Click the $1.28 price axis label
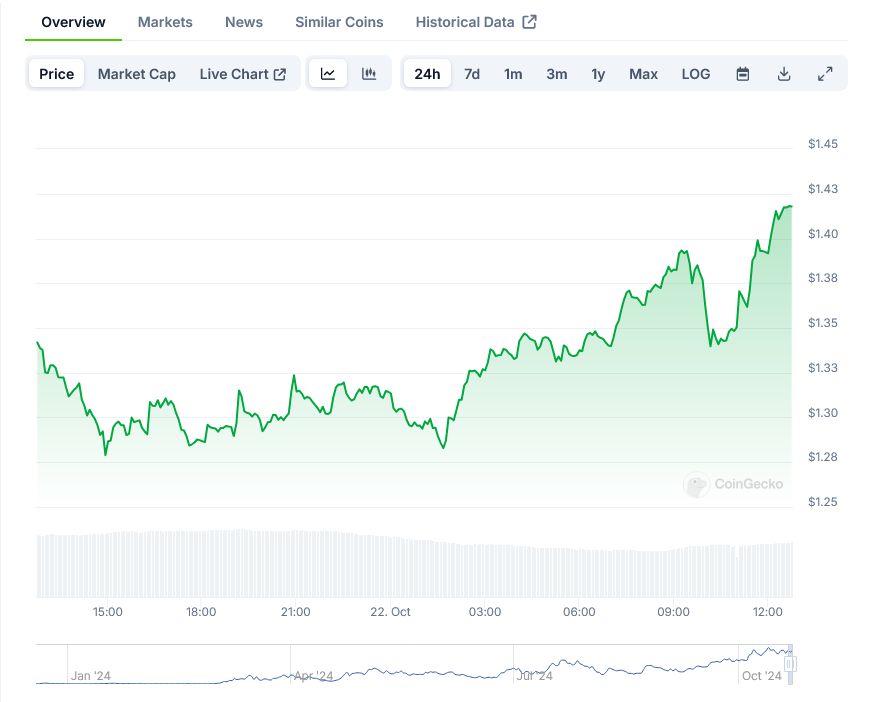Screen dimensions: 871x702 [x=823, y=457]
